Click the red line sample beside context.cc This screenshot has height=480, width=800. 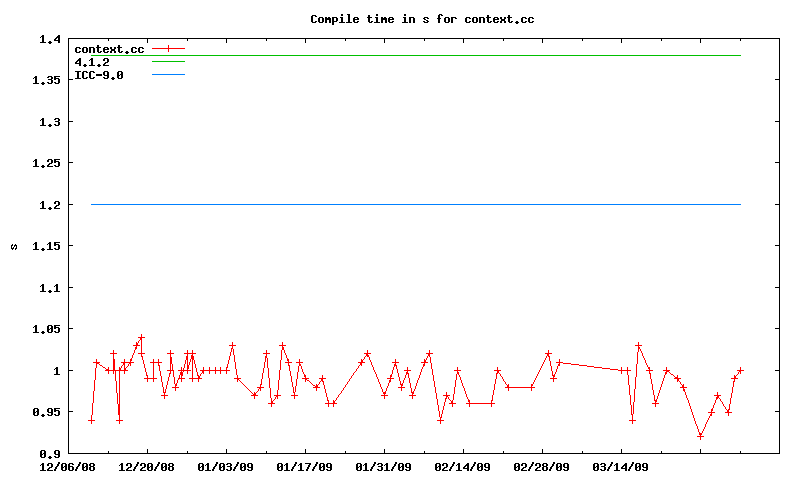tap(168, 49)
